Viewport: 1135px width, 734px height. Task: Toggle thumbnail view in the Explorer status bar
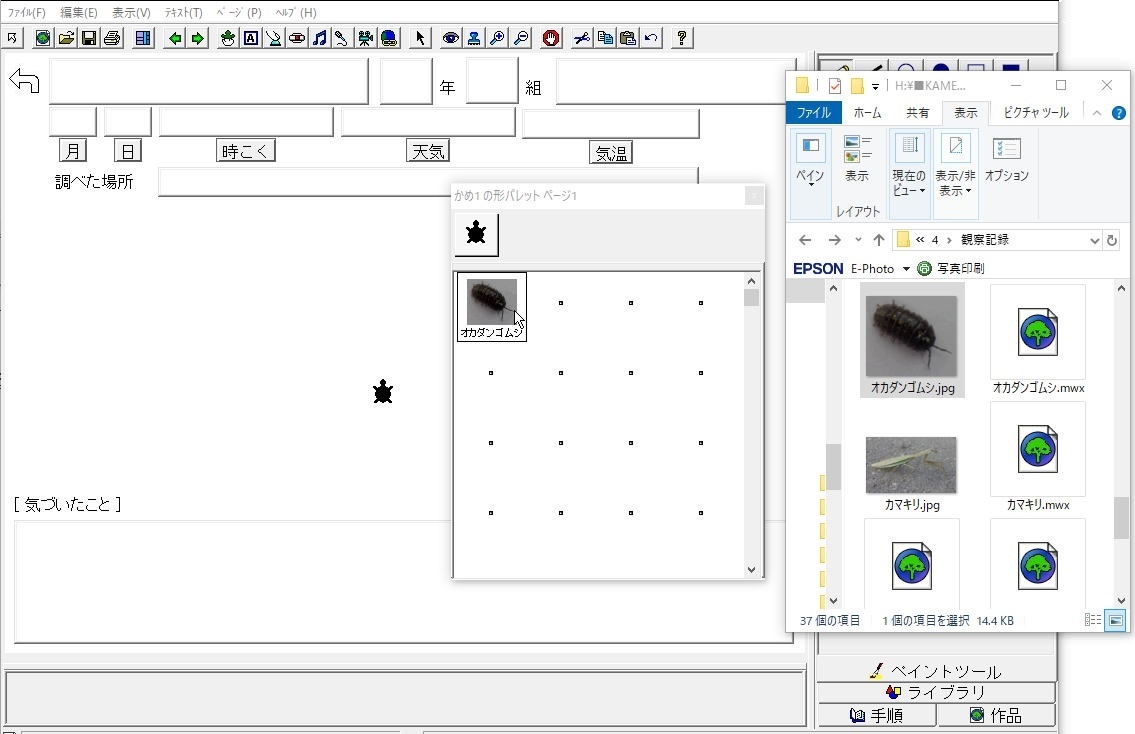point(1116,621)
